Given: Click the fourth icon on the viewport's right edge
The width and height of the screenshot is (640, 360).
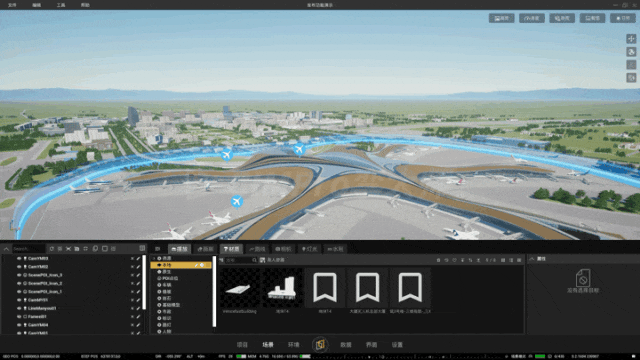Looking at the screenshot, I should click(631, 78).
